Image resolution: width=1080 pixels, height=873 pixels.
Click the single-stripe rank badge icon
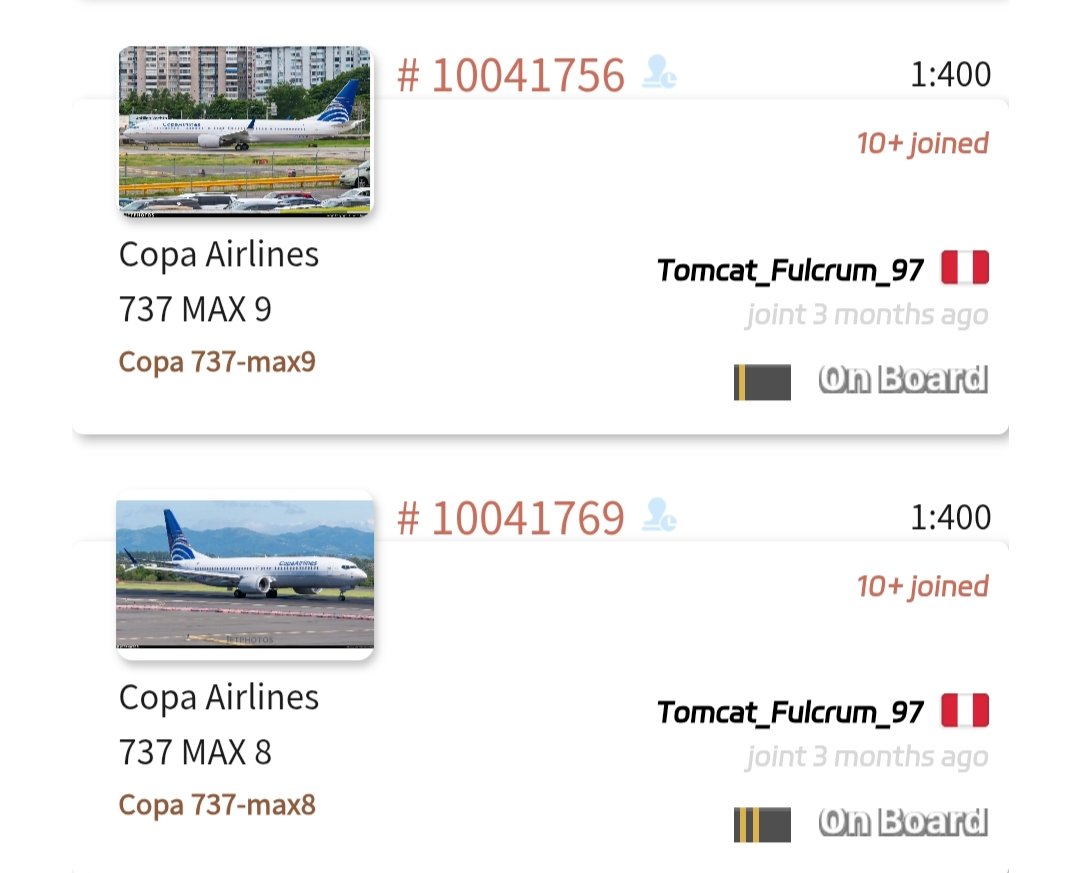[762, 382]
